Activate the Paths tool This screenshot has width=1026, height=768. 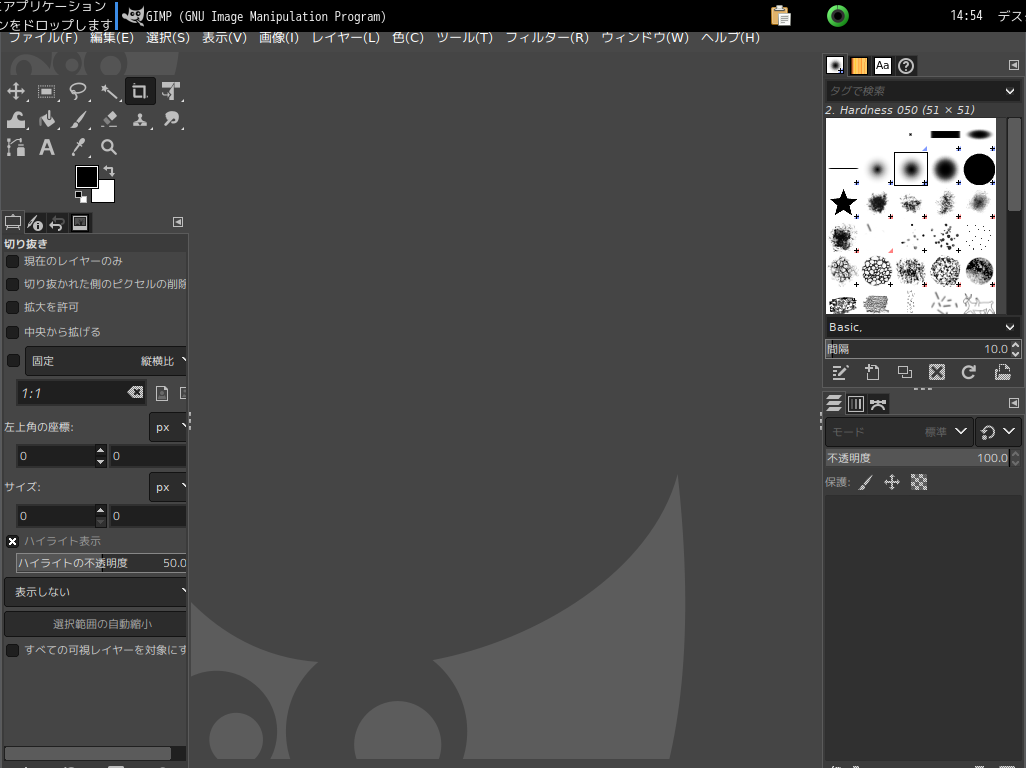tap(16, 147)
